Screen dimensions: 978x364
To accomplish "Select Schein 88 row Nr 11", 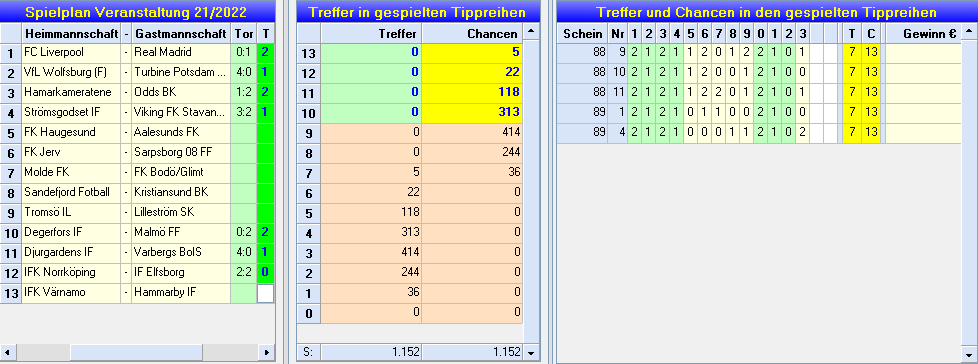I will (758, 93).
